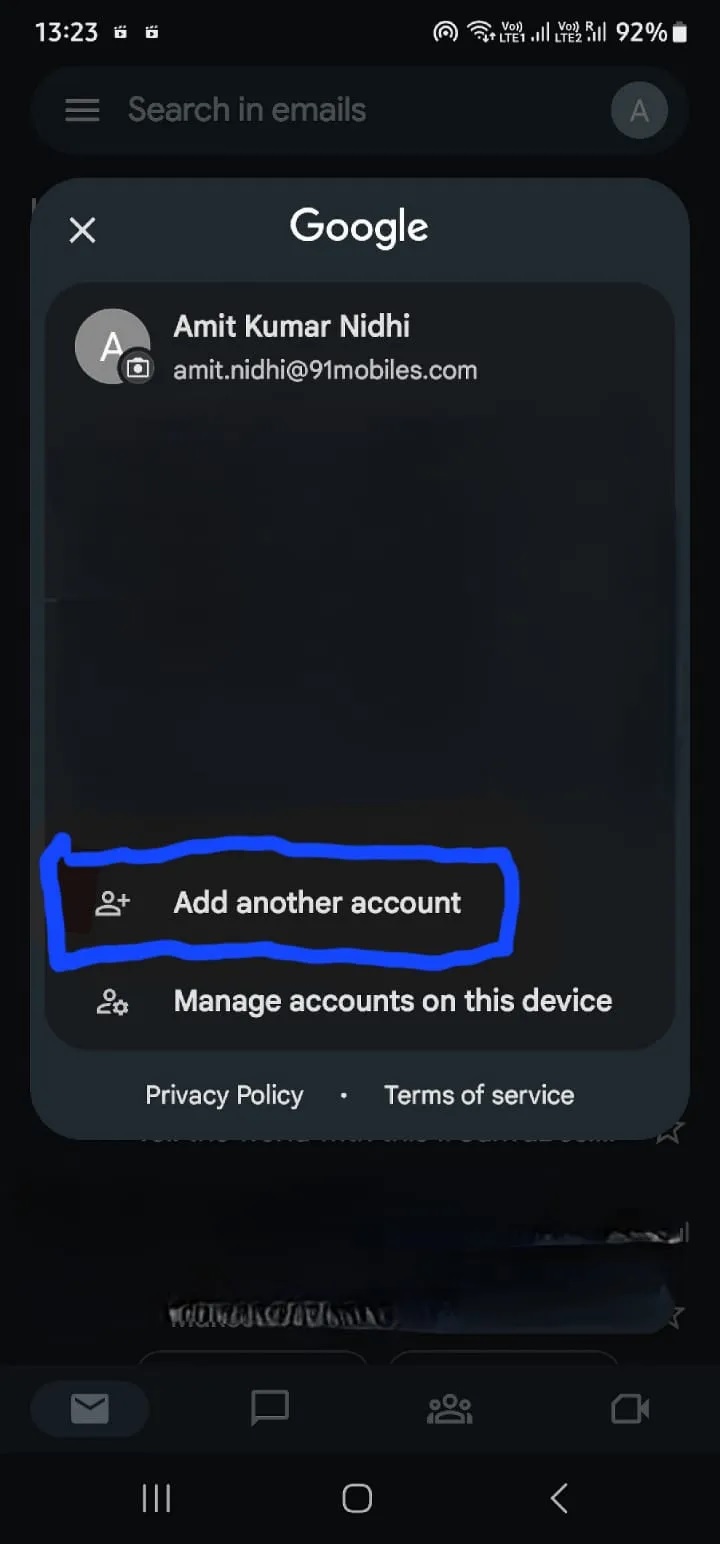Open the Privacy Policy link
Screen dimensions: 720x1544
pyautogui.click(x=224, y=1095)
